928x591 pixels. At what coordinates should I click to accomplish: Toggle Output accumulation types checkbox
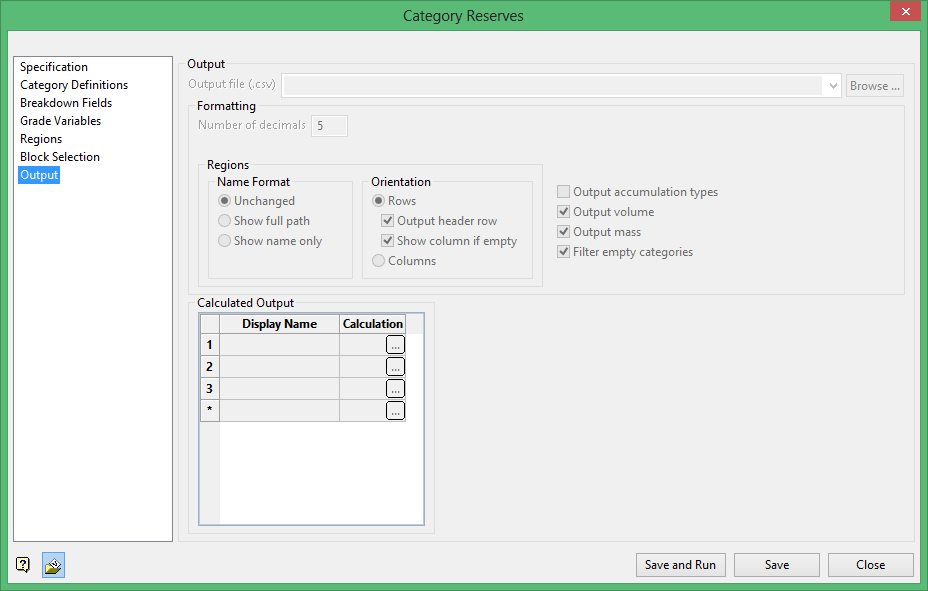tap(565, 192)
